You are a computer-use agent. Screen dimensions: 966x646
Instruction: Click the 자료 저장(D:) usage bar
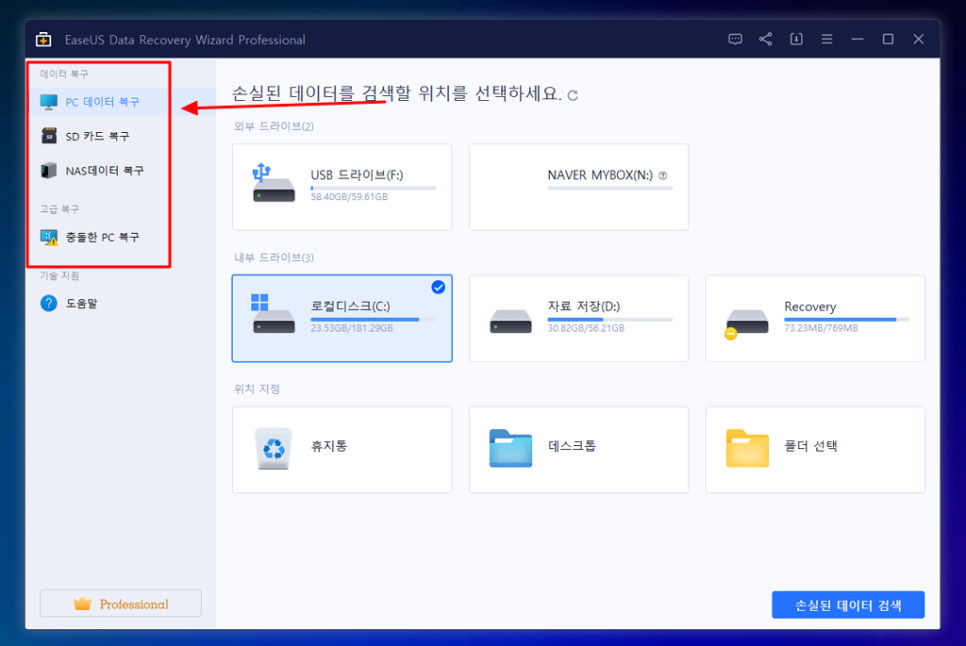(610, 320)
